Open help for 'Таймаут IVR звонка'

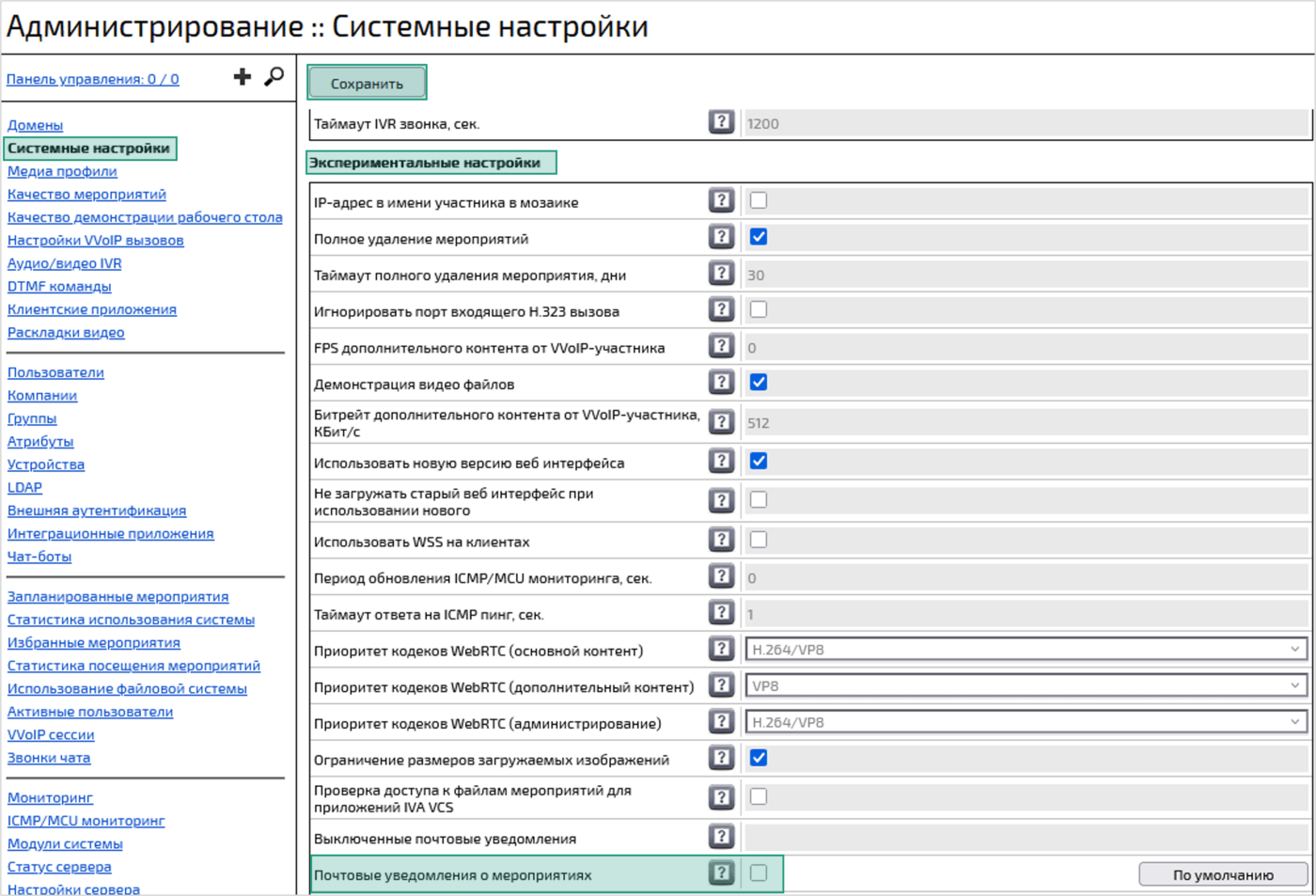coord(721,121)
